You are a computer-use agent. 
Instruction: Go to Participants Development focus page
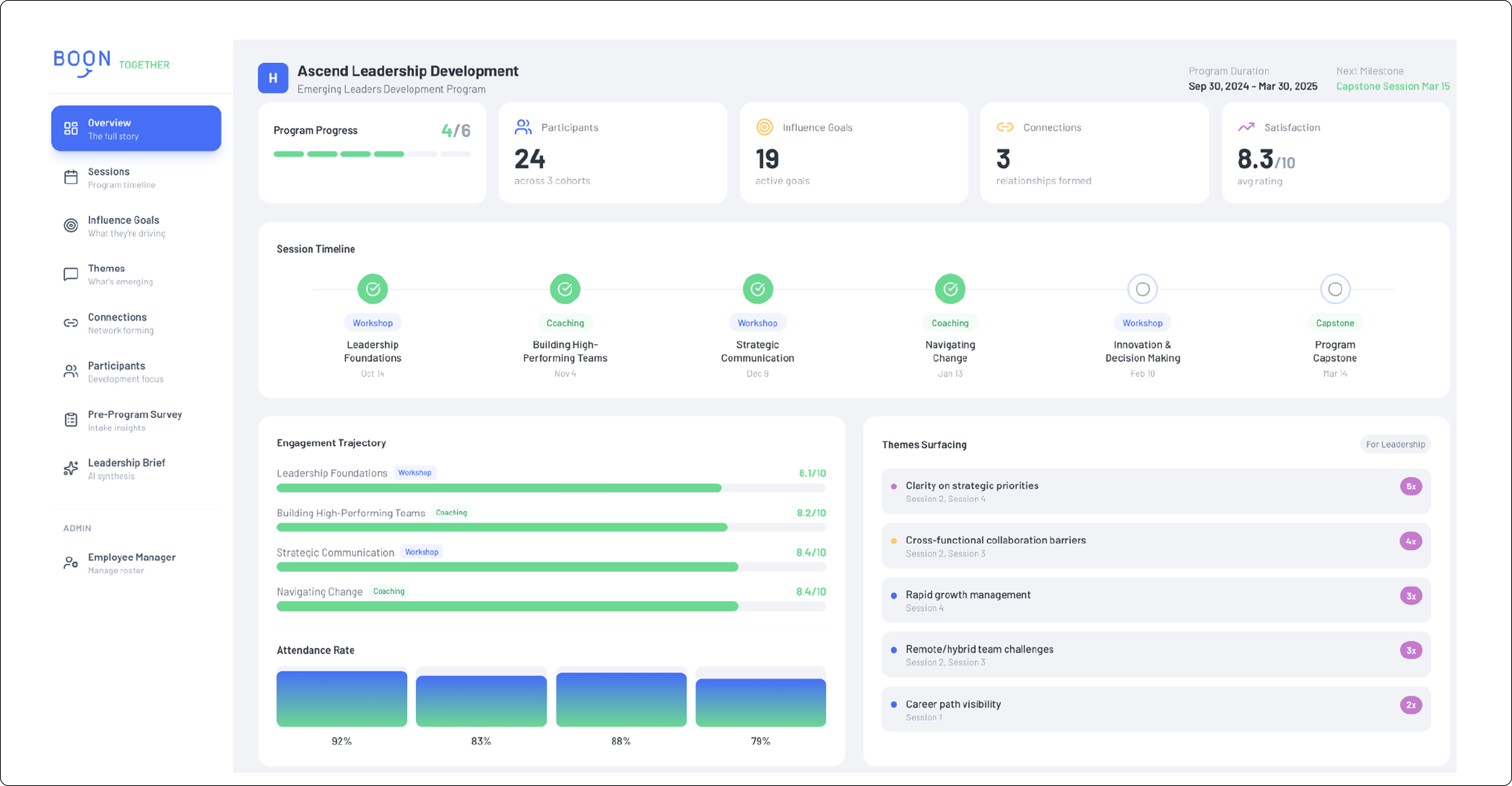[125, 372]
